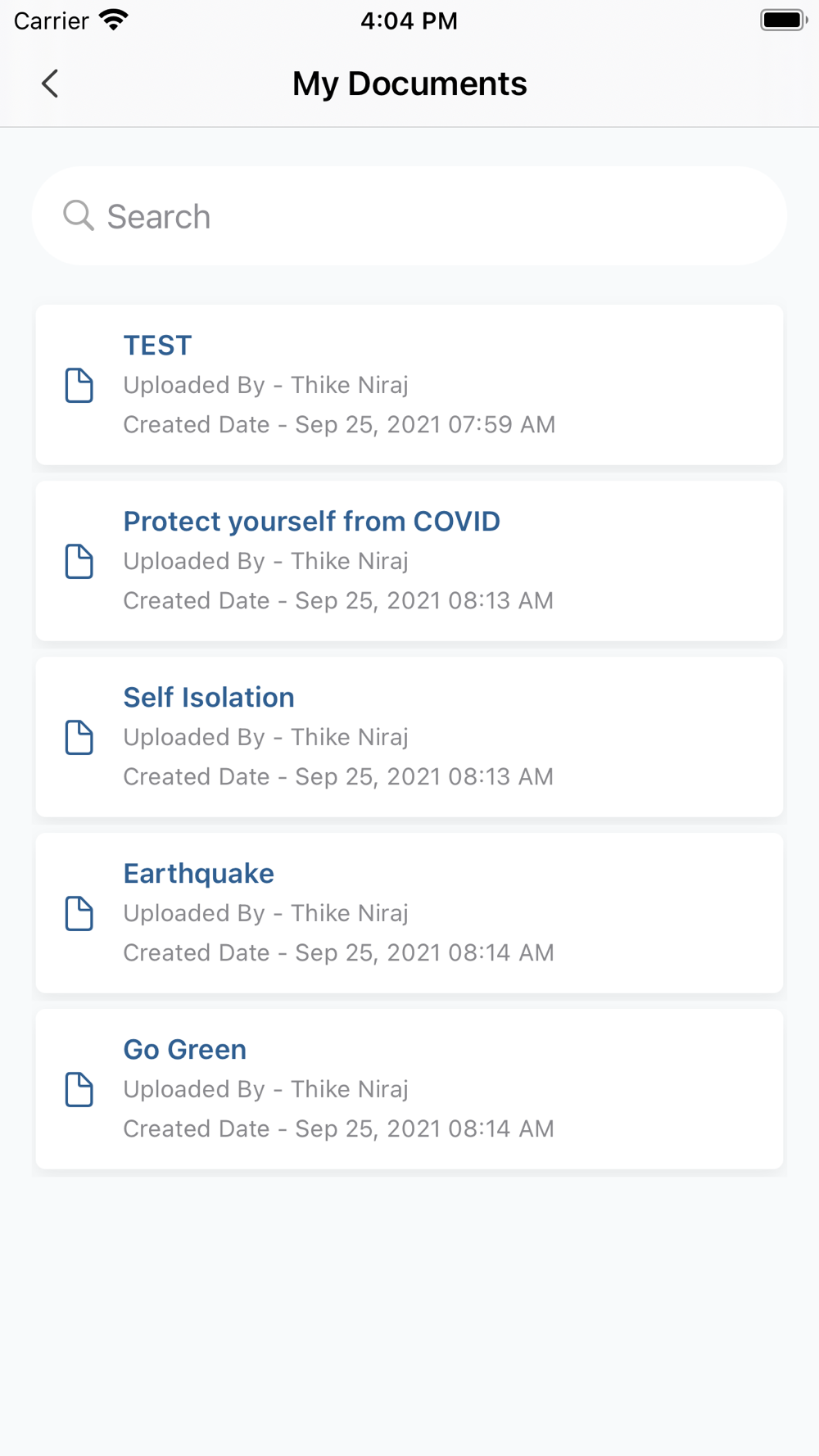Tap the My Documents page title
This screenshot has height=1456, width=819.
coord(409,84)
